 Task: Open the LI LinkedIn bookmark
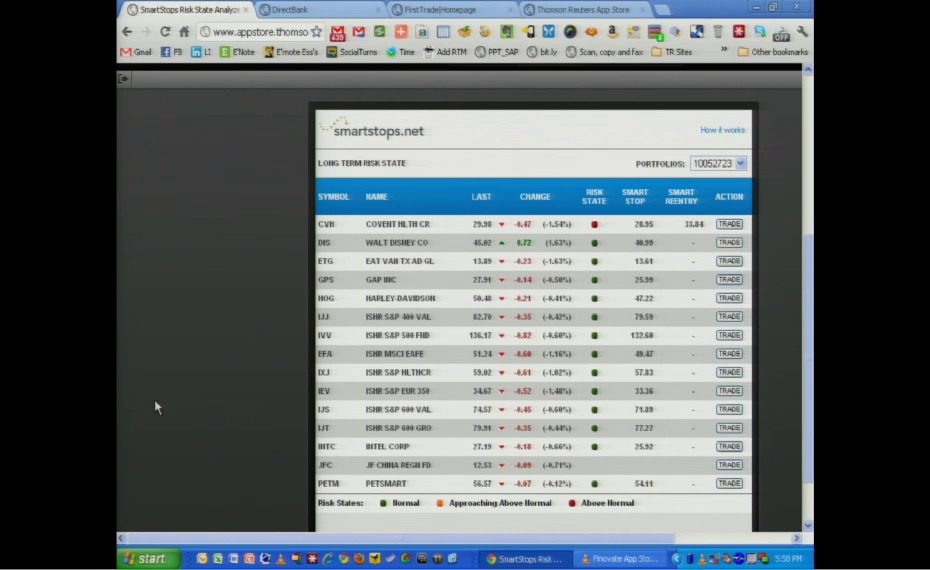click(x=201, y=52)
